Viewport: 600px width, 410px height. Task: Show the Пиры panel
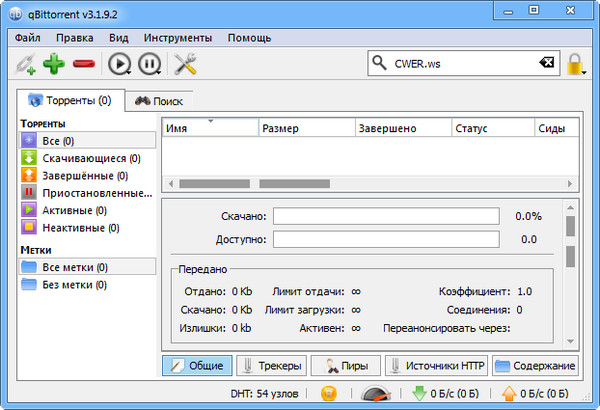[346, 366]
